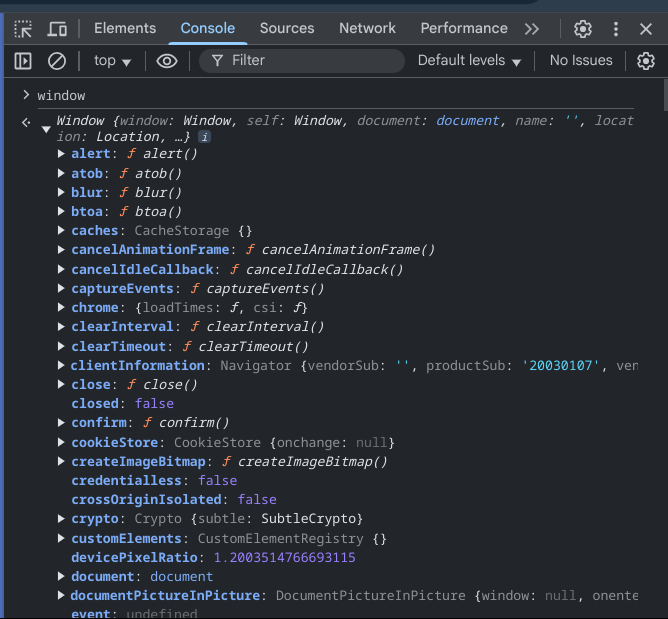Viewport: 668px width, 619px height.
Task: Open the Default levels dropdown
Action: coord(469,61)
